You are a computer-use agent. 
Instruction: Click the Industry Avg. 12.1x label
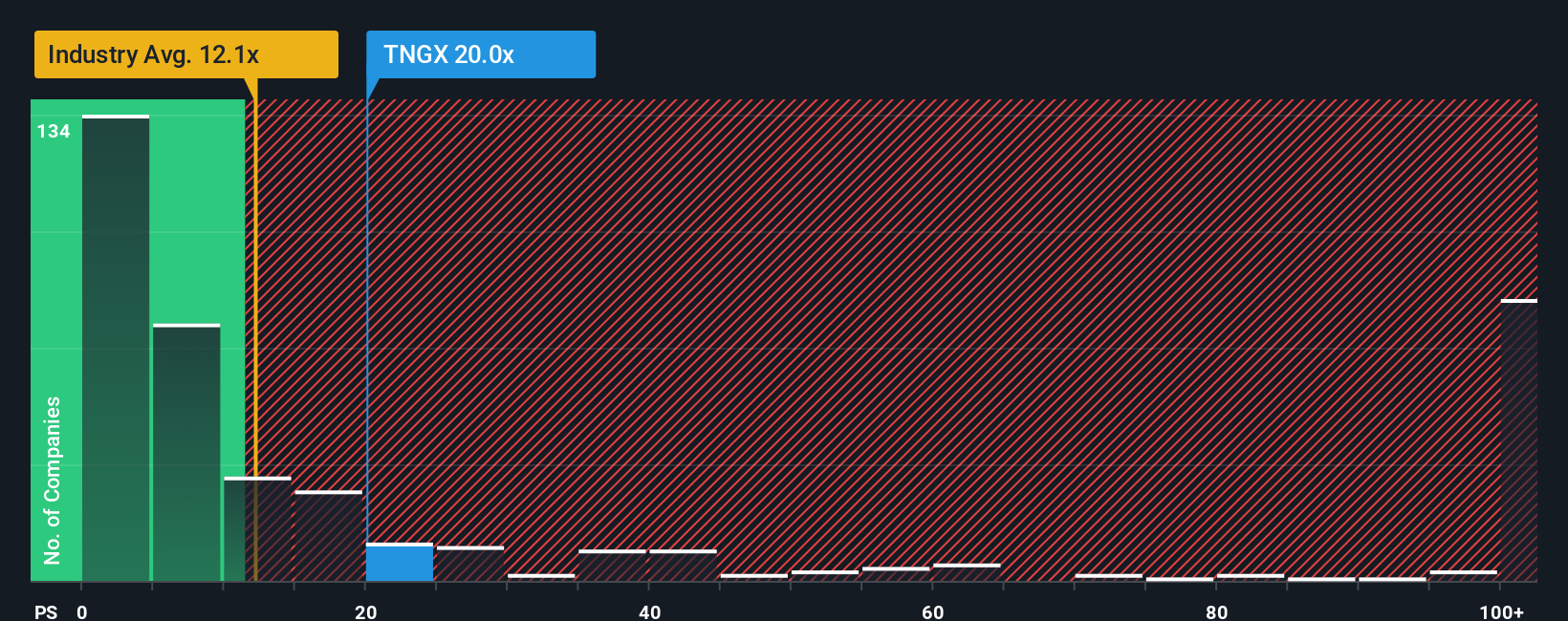pos(186,54)
